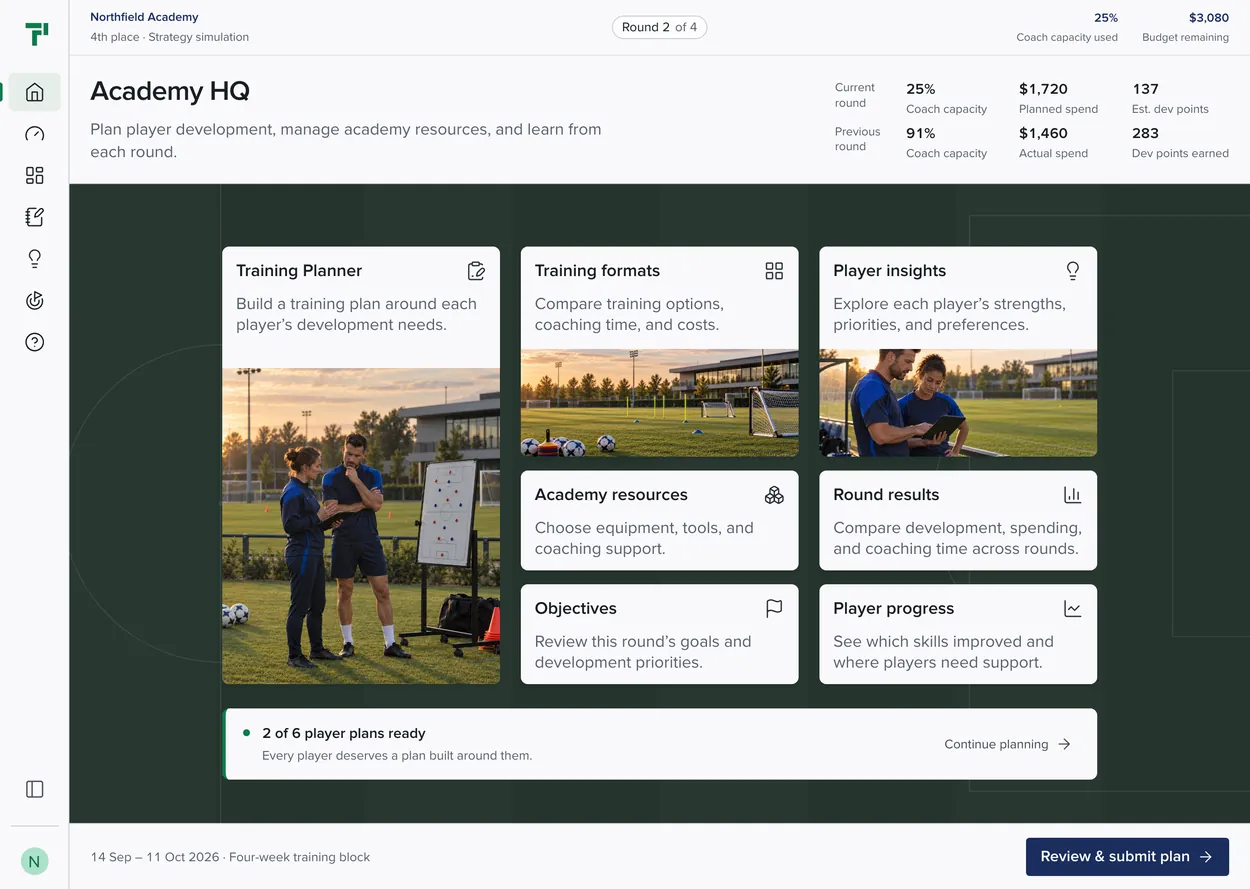Click Review & submit plan button

(x=1127, y=857)
